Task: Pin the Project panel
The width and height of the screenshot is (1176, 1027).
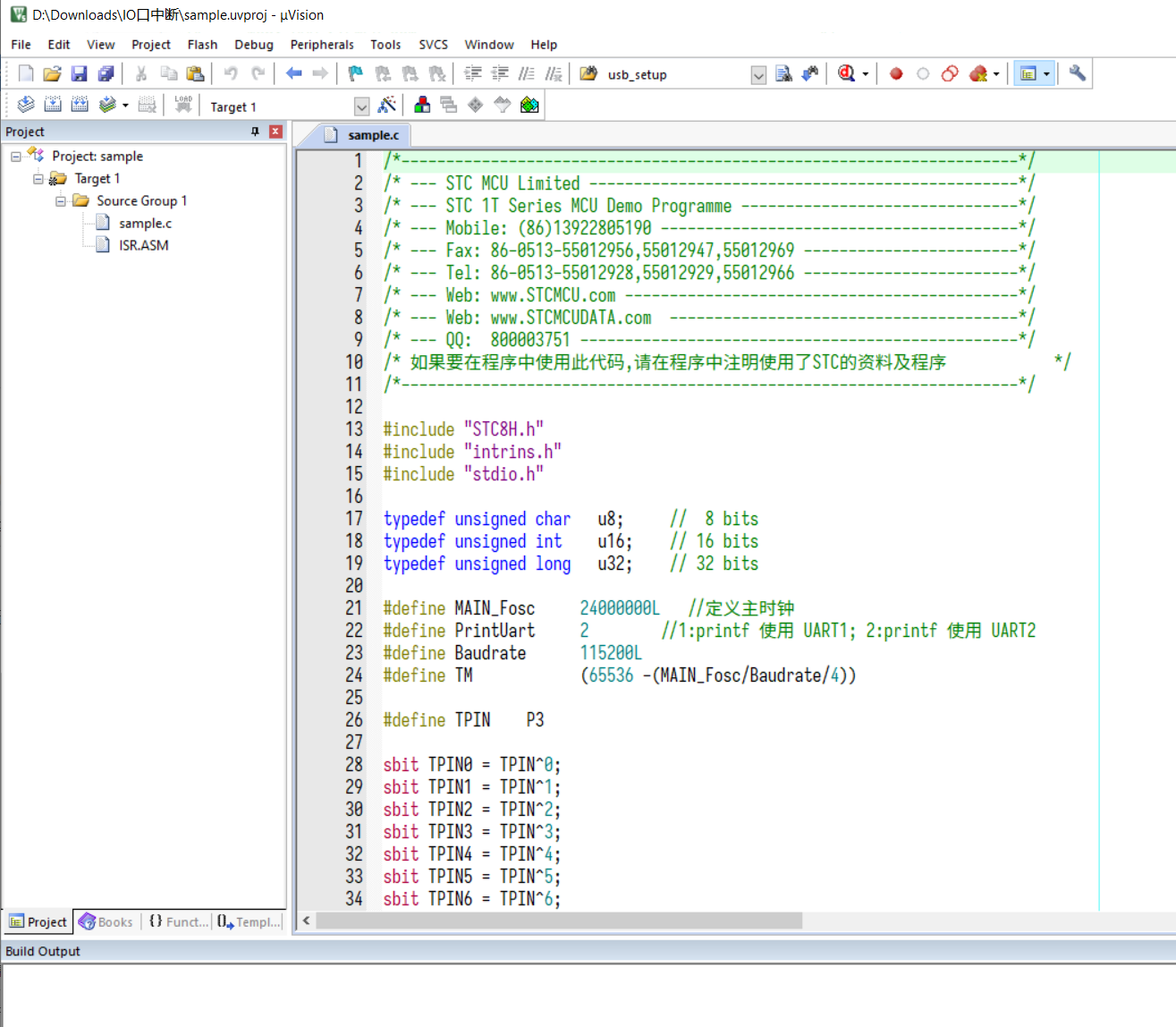Action: pyautogui.click(x=255, y=132)
